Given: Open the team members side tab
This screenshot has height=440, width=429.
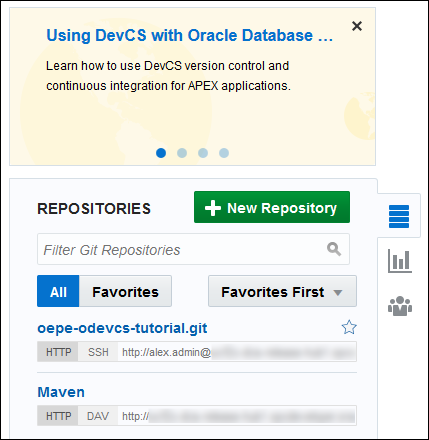Looking at the screenshot, I should [400, 306].
